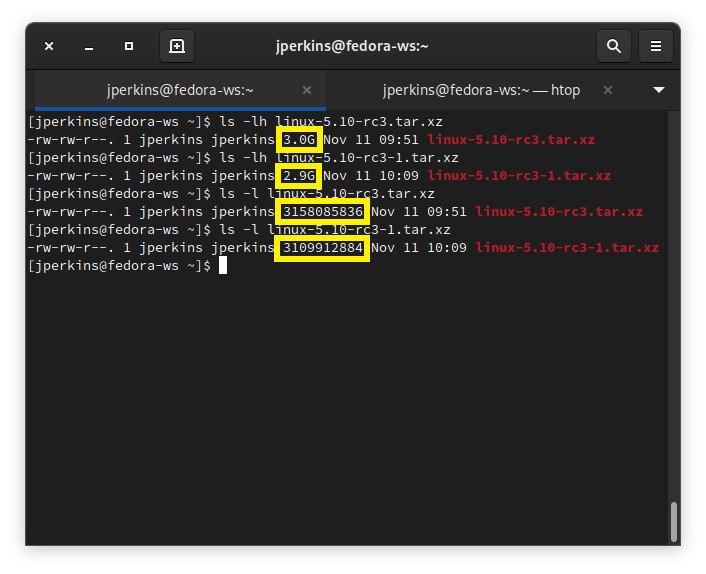Switch to the htop tab
This screenshot has height=574, width=706.
tap(481, 90)
